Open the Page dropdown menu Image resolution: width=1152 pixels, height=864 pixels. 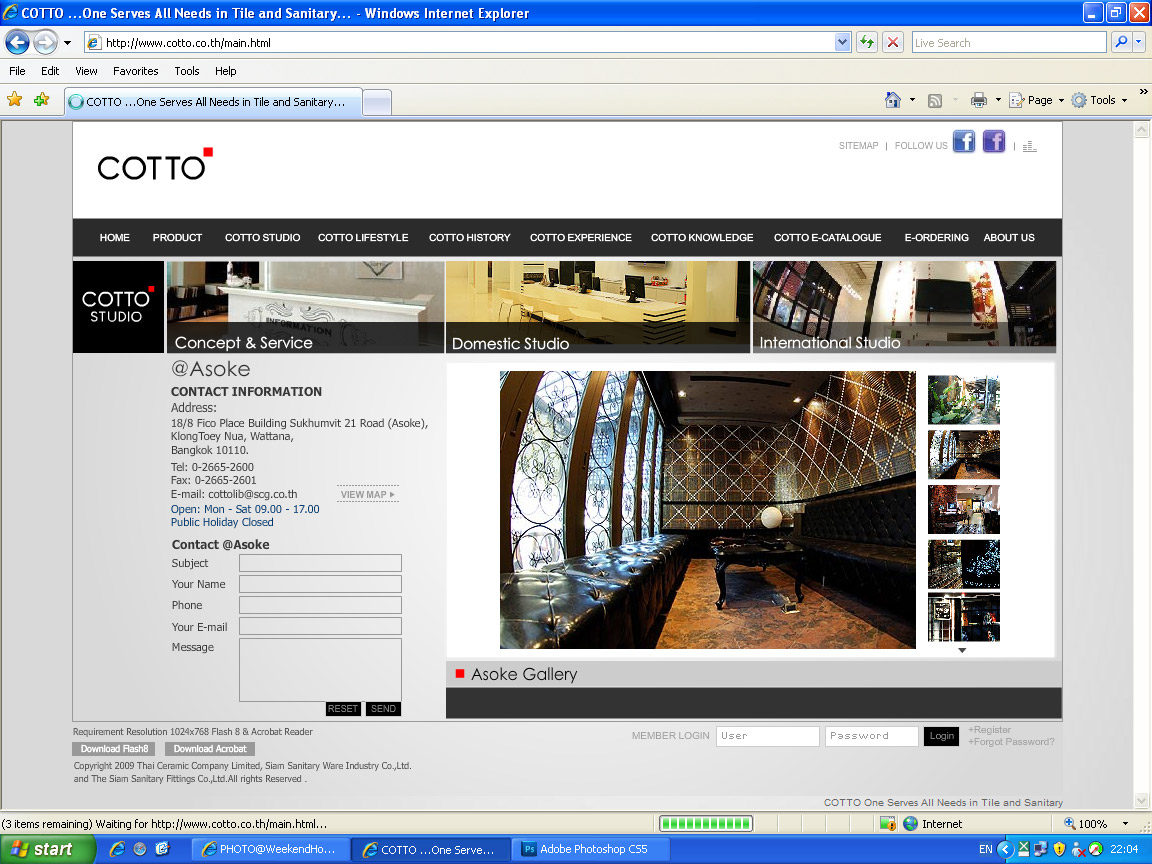point(1038,100)
